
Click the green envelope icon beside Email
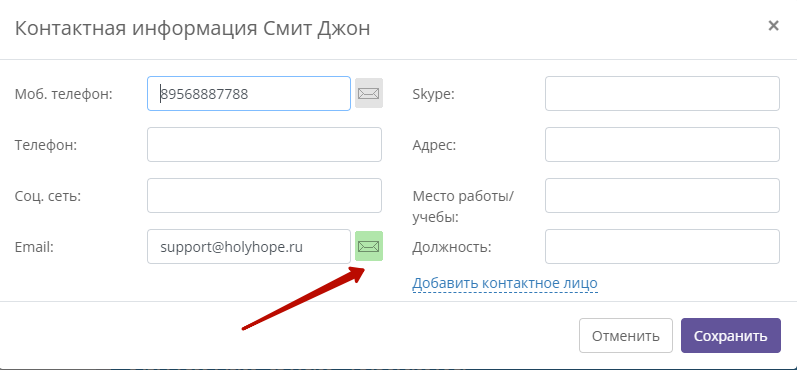(369, 246)
